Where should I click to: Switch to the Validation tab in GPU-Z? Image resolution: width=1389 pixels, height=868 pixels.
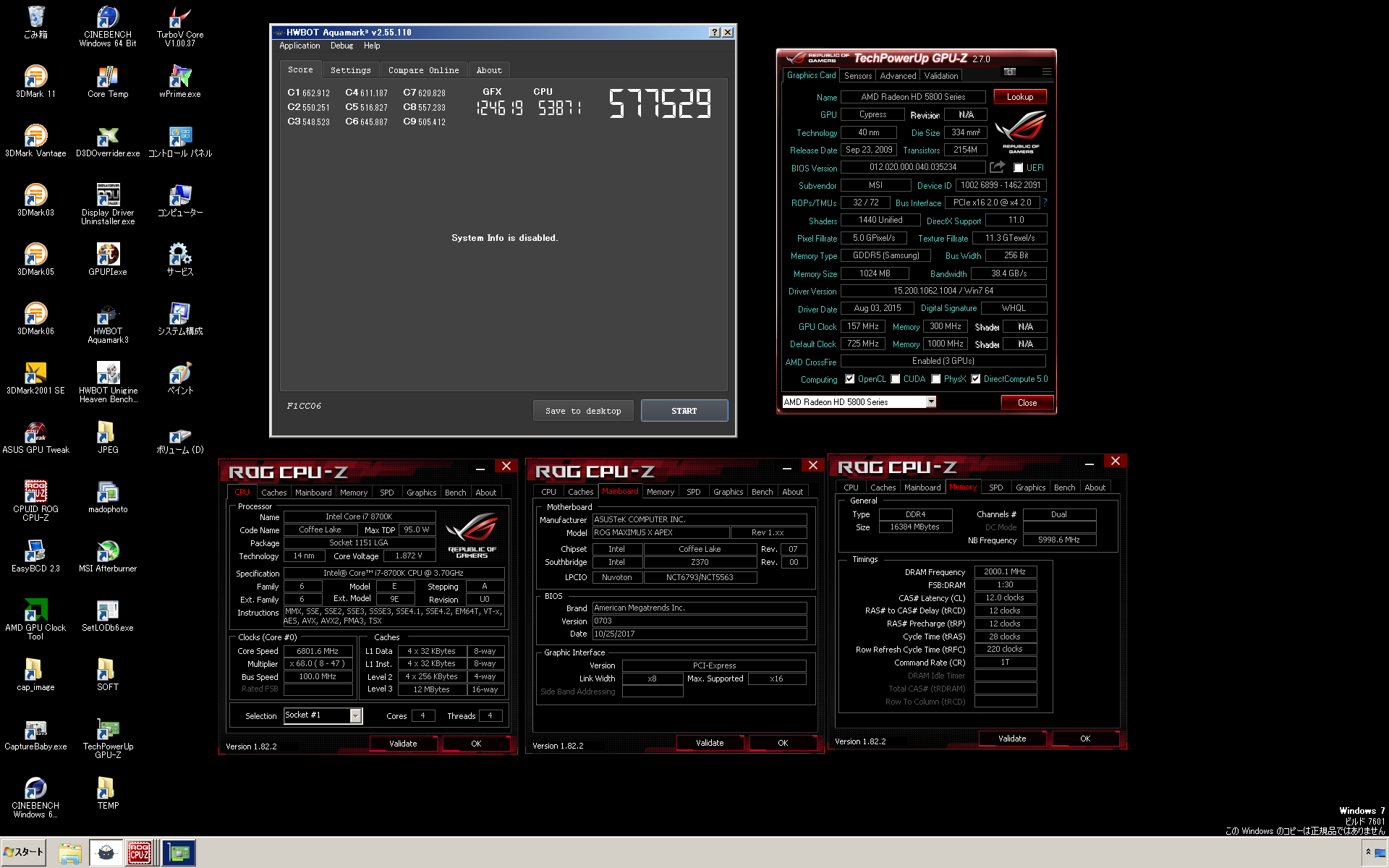point(941,76)
